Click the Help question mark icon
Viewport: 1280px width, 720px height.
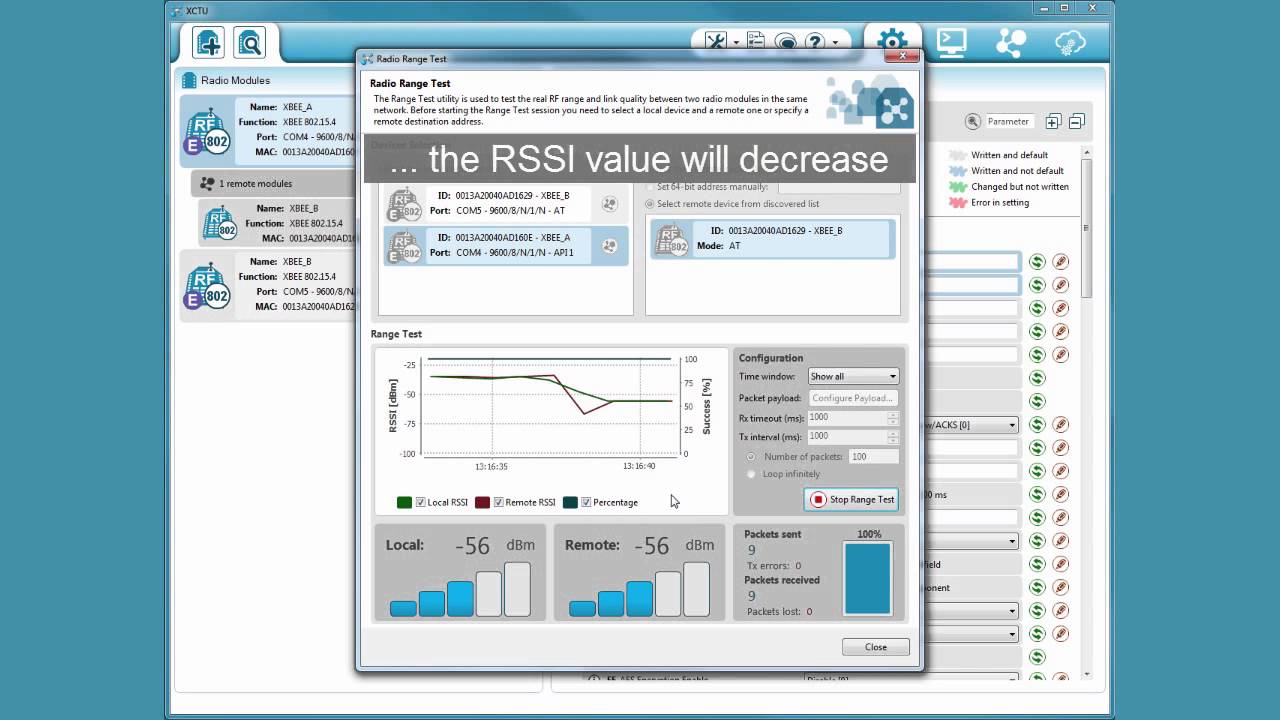pyautogui.click(x=815, y=42)
